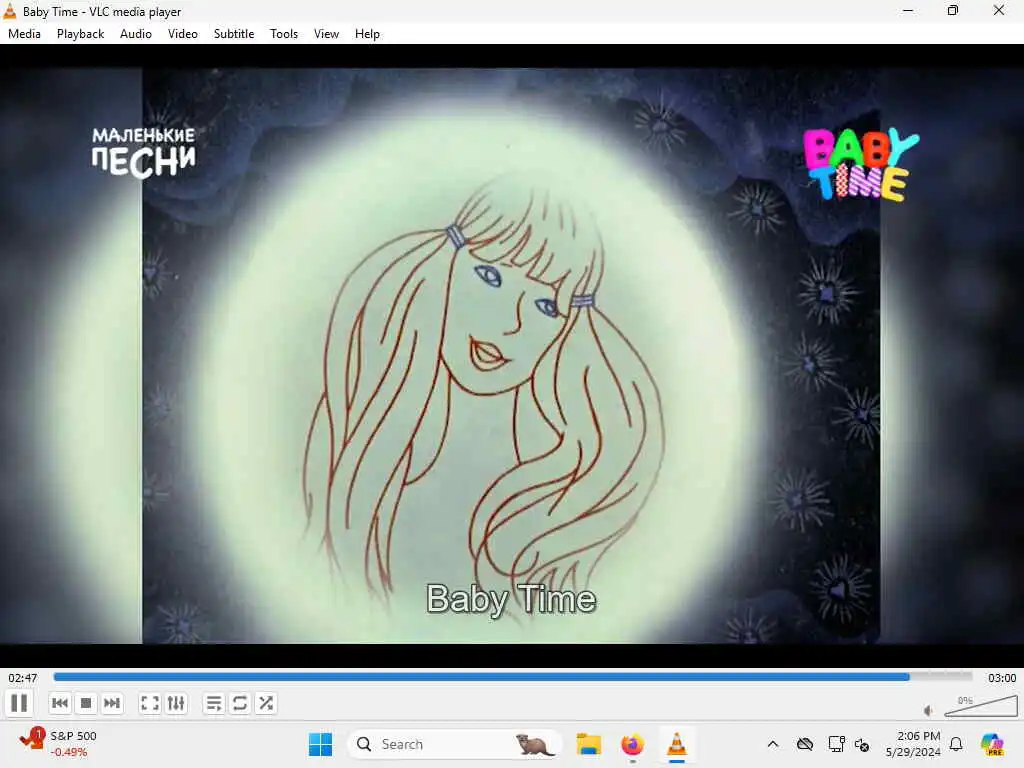Click the video playback area
The height and width of the screenshot is (768, 1024).
pos(512,356)
